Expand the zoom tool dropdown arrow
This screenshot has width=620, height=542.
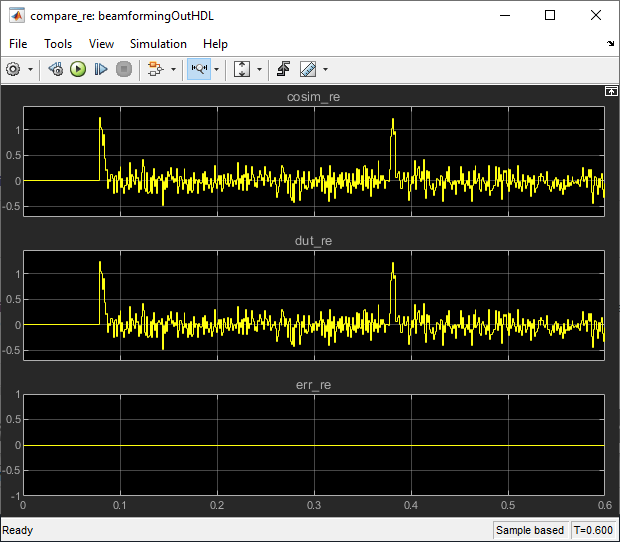click(x=216, y=69)
